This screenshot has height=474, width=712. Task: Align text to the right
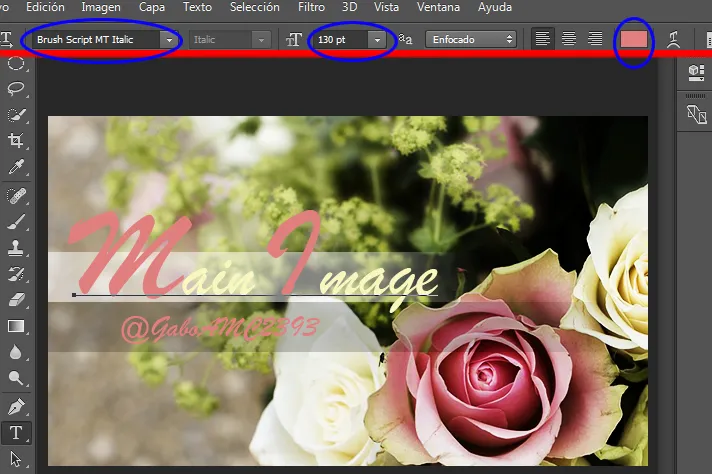[595, 39]
